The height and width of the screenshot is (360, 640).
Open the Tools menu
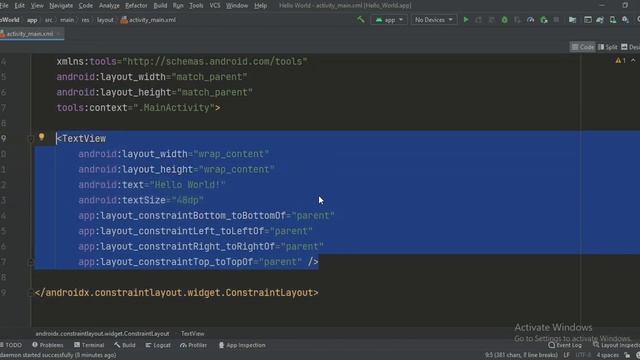(196, 6)
